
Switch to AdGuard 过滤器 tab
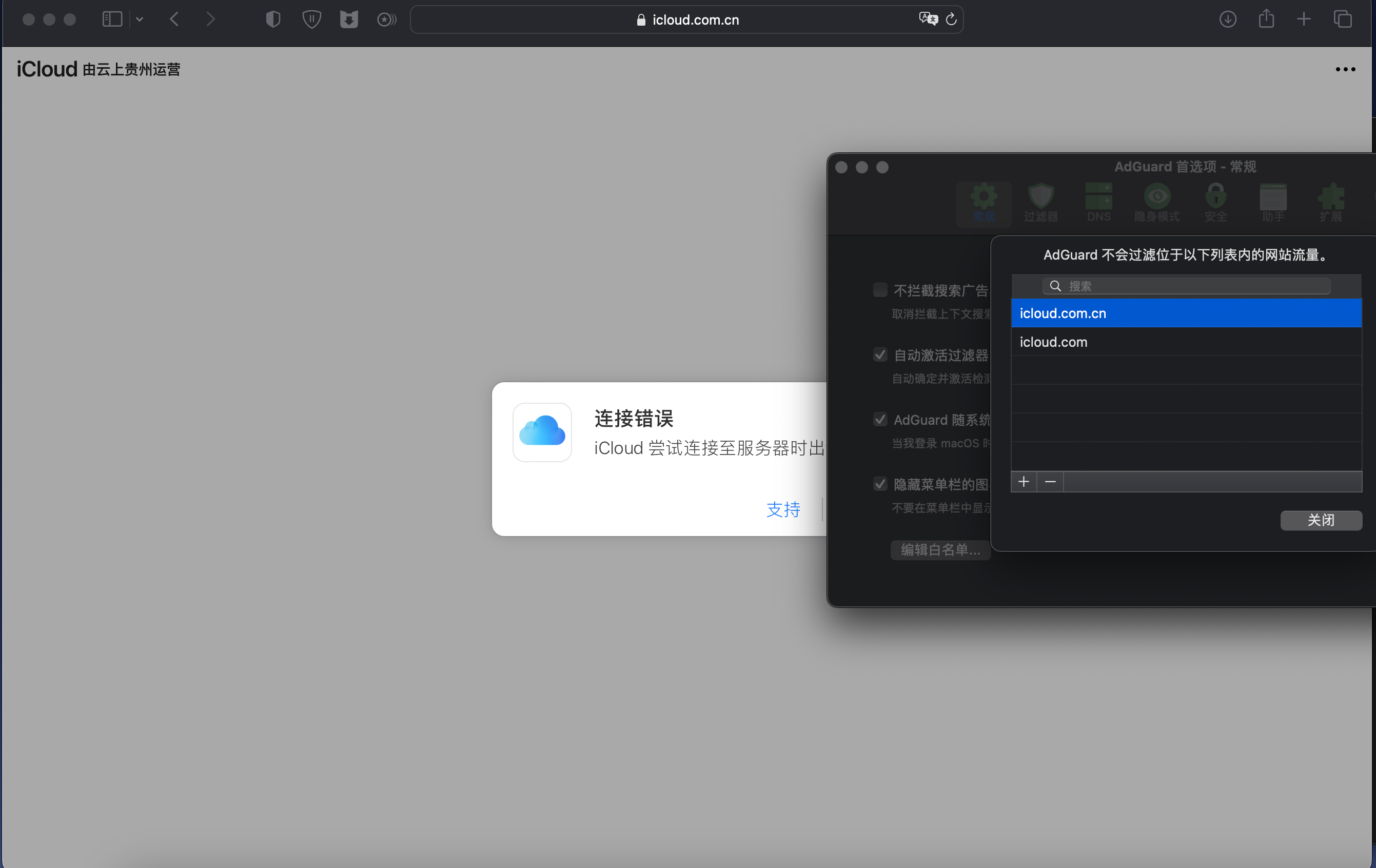[1040, 204]
